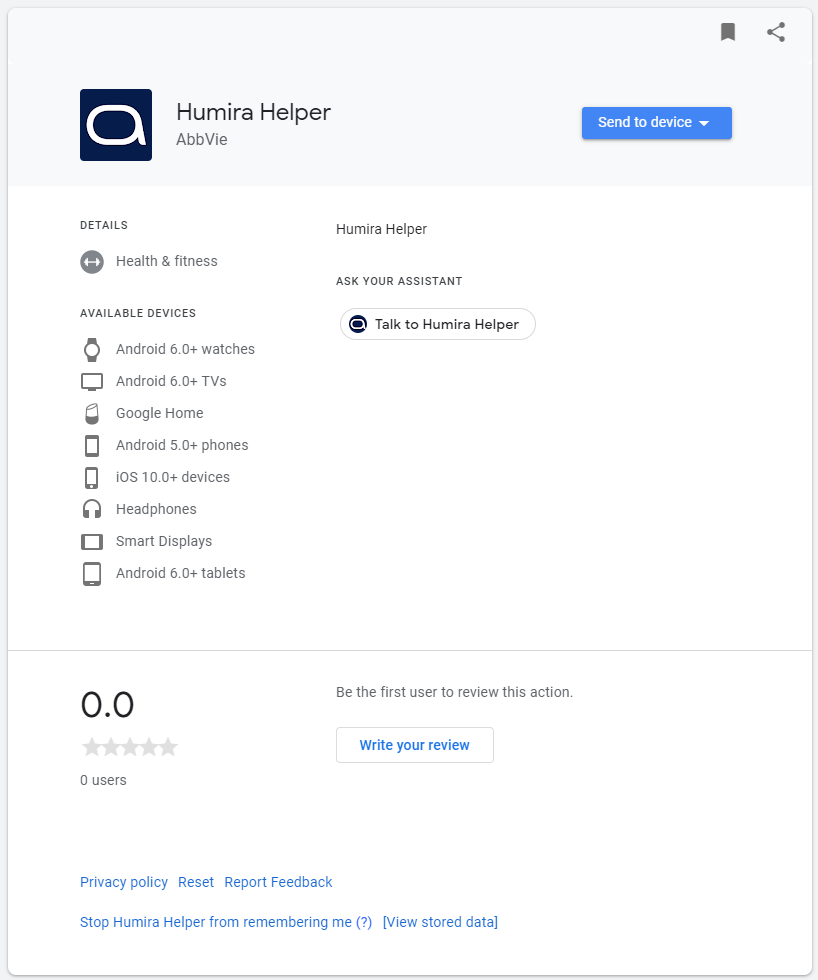Click the bookmark icon
The width and height of the screenshot is (818, 980).
[x=727, y=32]
